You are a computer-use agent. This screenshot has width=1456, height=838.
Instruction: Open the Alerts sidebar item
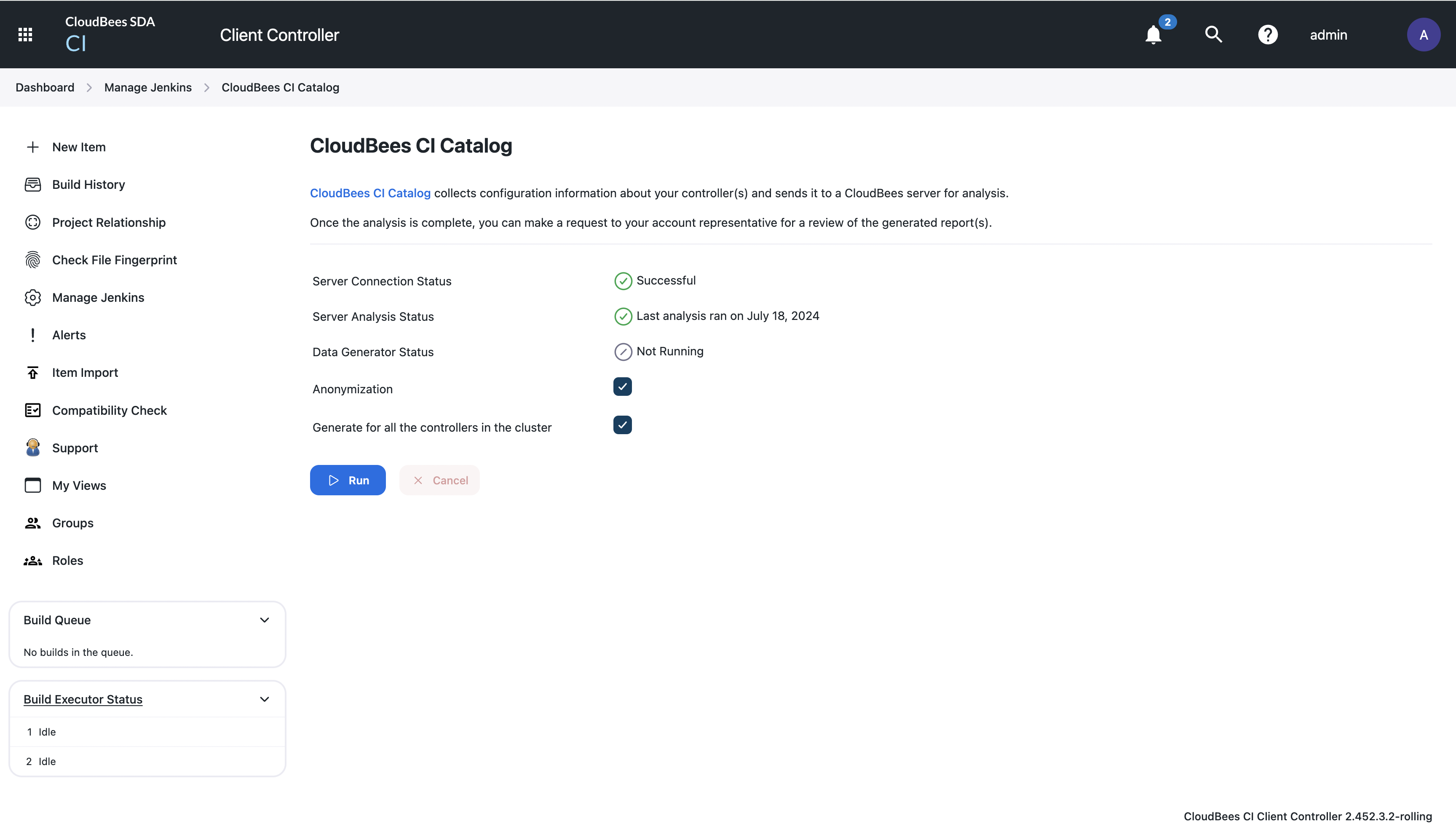pyautogui.click(x=69, y=335)
